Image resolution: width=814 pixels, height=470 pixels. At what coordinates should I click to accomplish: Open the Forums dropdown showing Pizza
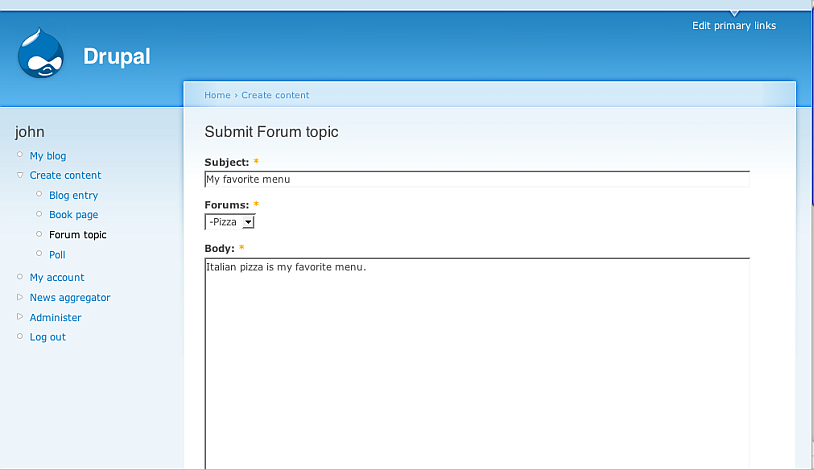click(x=230, y=222)
